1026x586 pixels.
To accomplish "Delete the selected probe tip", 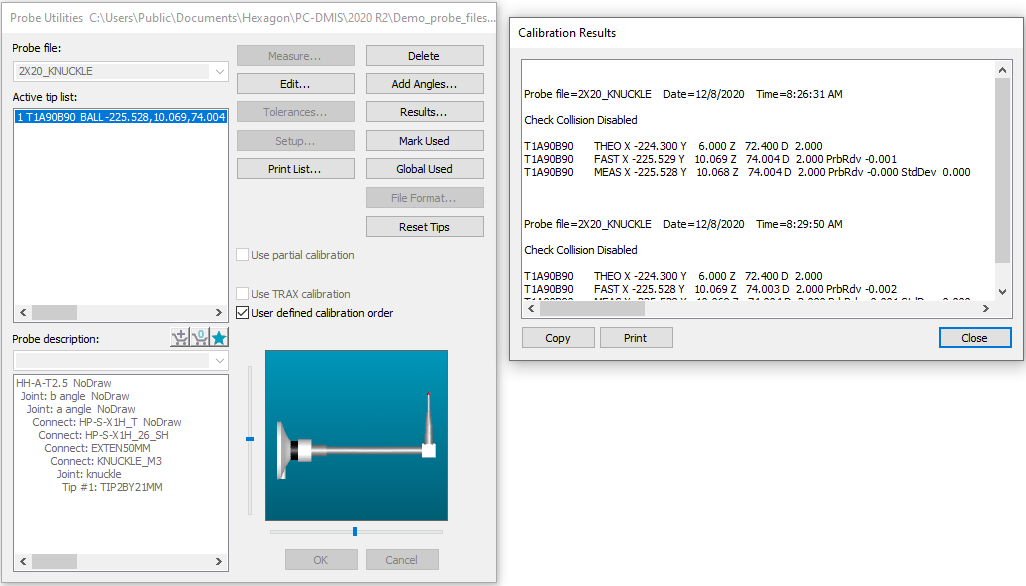I will coord(424,55).
